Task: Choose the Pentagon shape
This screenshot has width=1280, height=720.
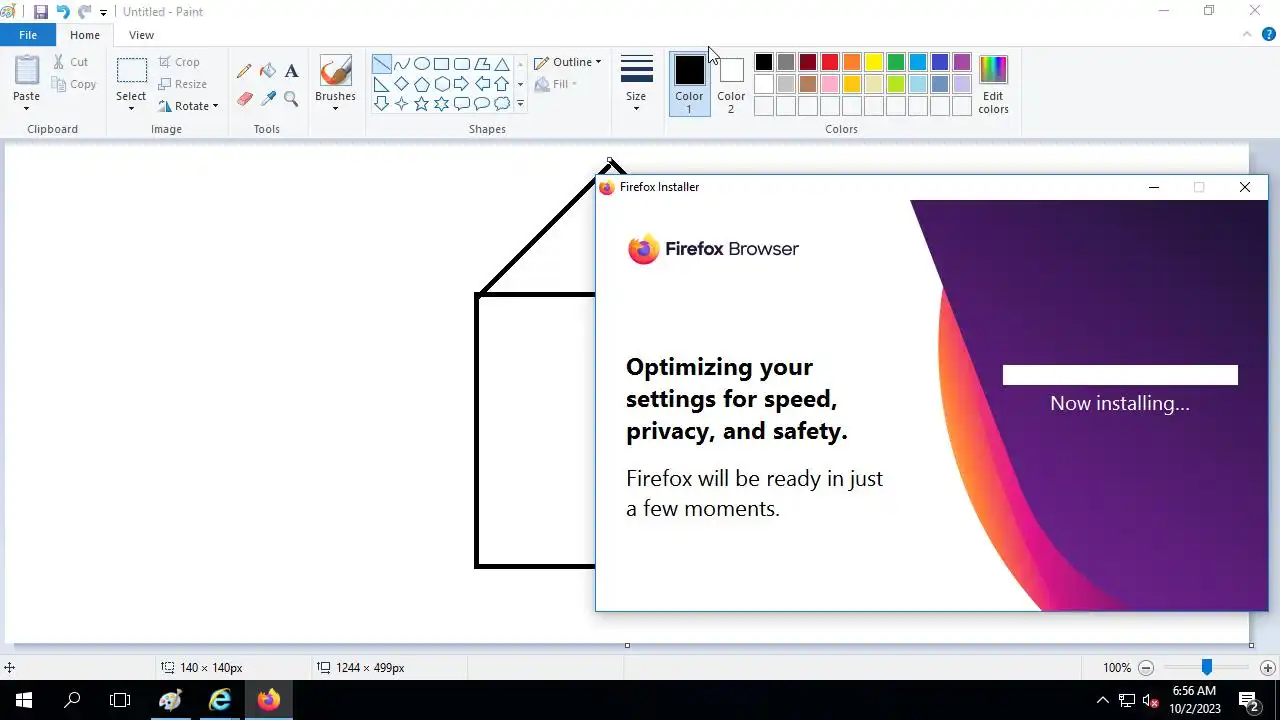Action: [421, 84]
